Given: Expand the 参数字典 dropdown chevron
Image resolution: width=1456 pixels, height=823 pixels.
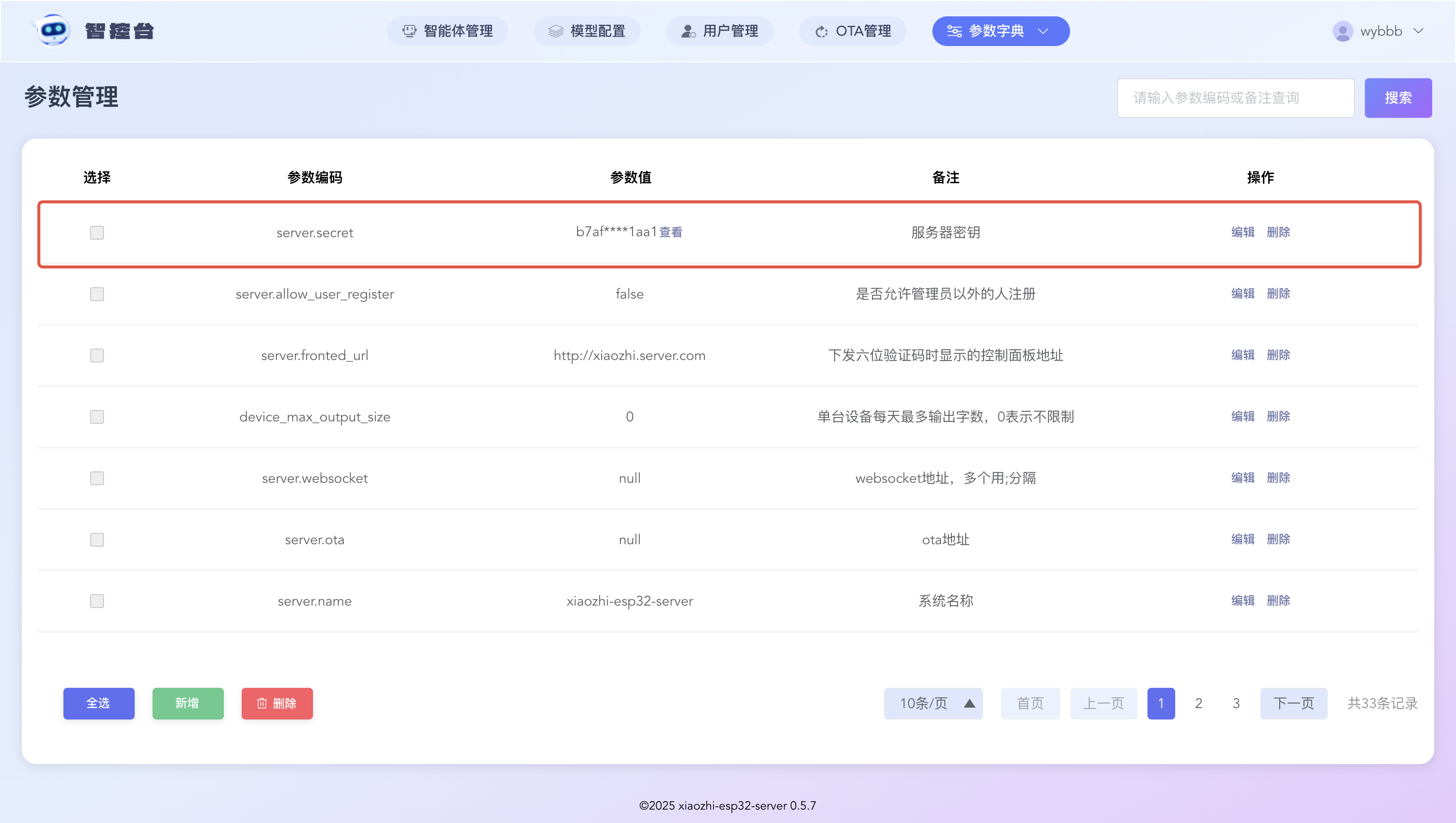Looking at the screenshot, I should coord(1043,31).
